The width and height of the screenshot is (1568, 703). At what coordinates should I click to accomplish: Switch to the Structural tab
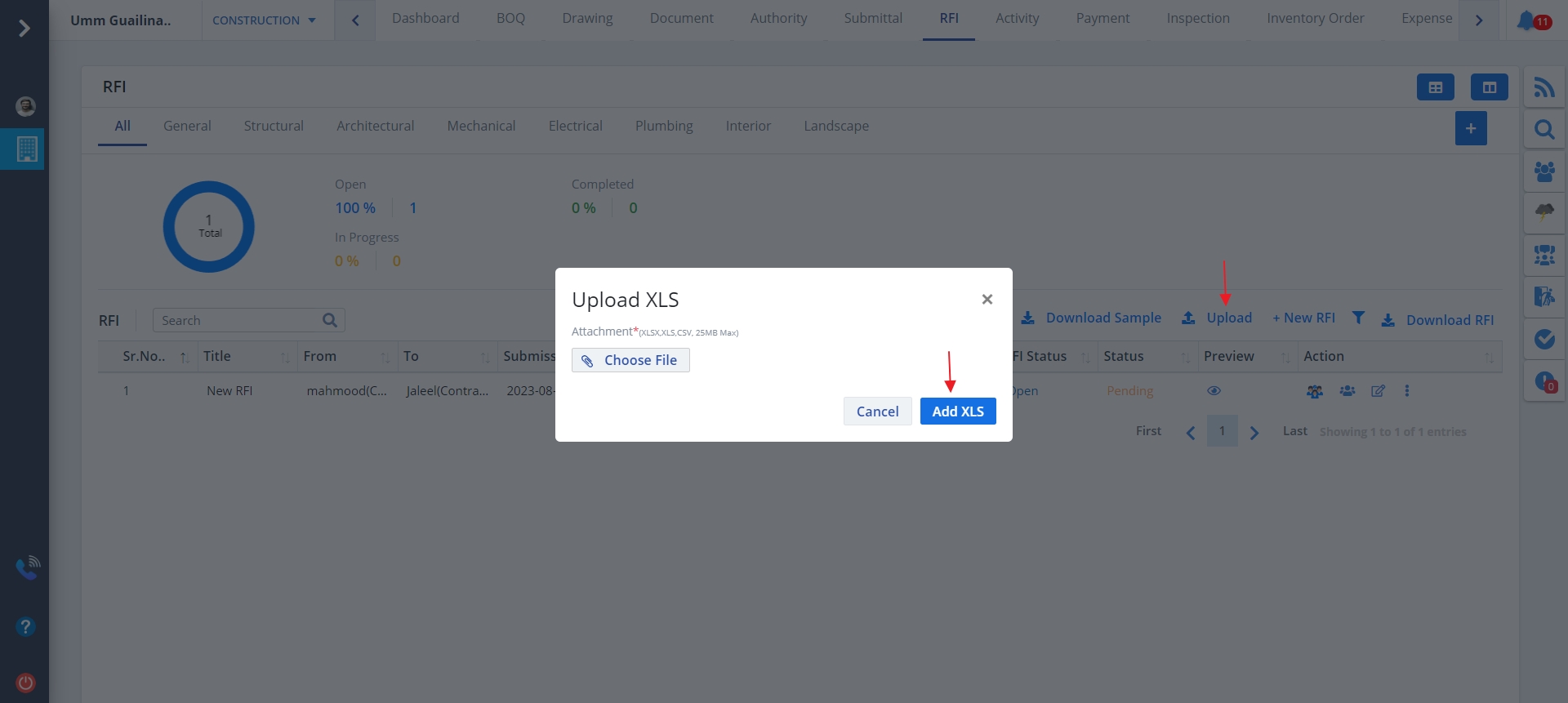[274, 126]
